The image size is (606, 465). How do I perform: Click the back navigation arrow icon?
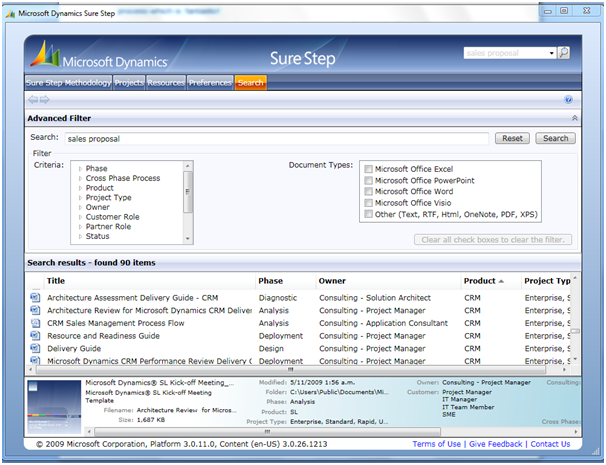coord(33,100)
